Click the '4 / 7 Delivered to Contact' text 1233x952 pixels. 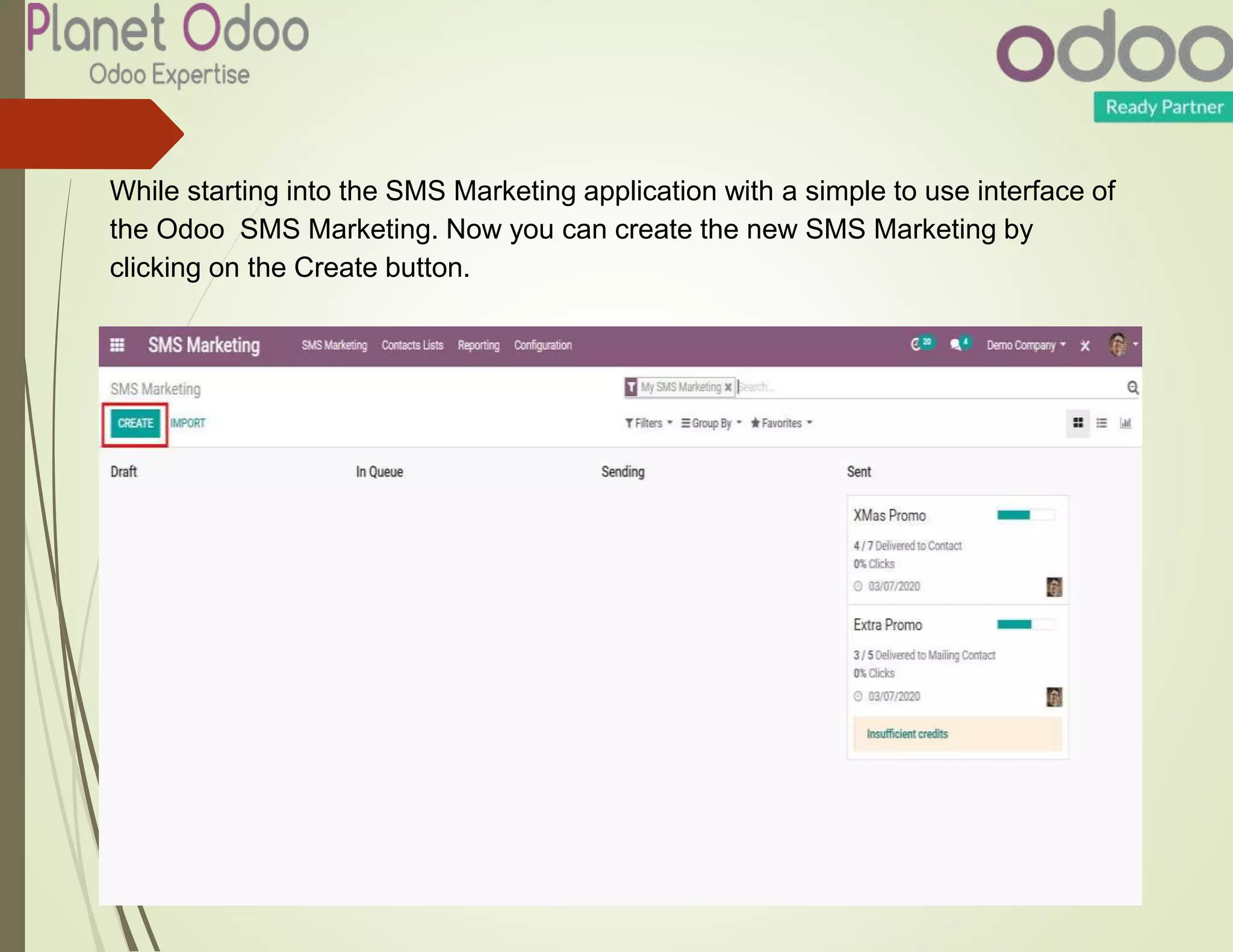pos(907,546)
